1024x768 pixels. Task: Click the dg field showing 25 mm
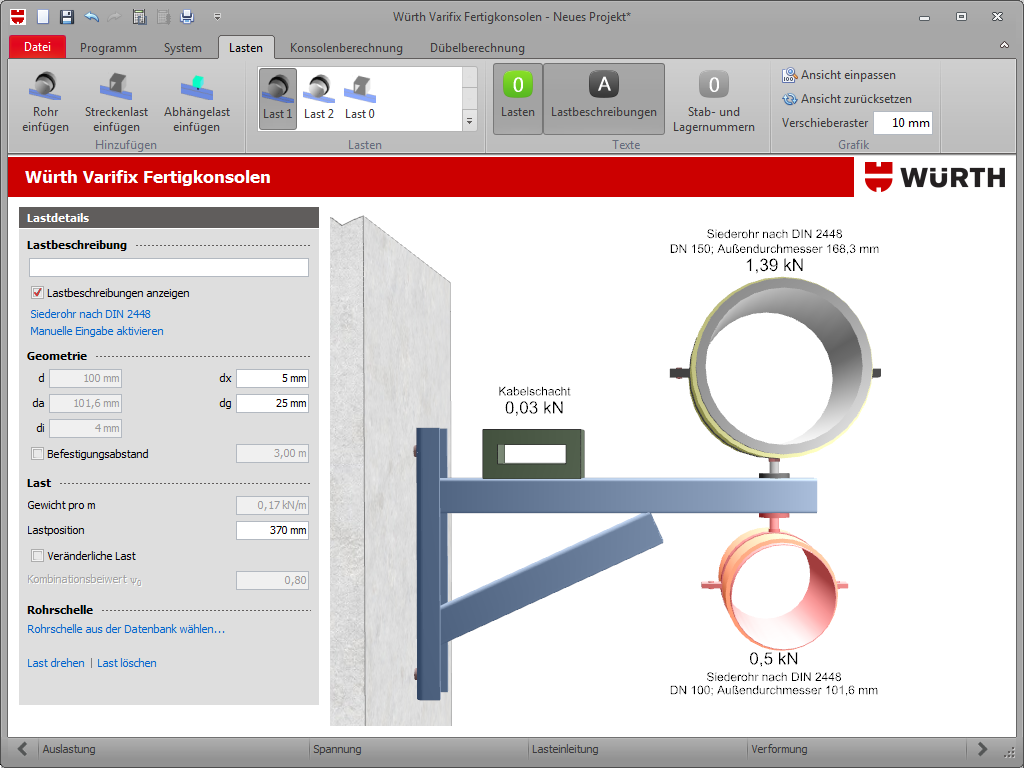[272, 403]
